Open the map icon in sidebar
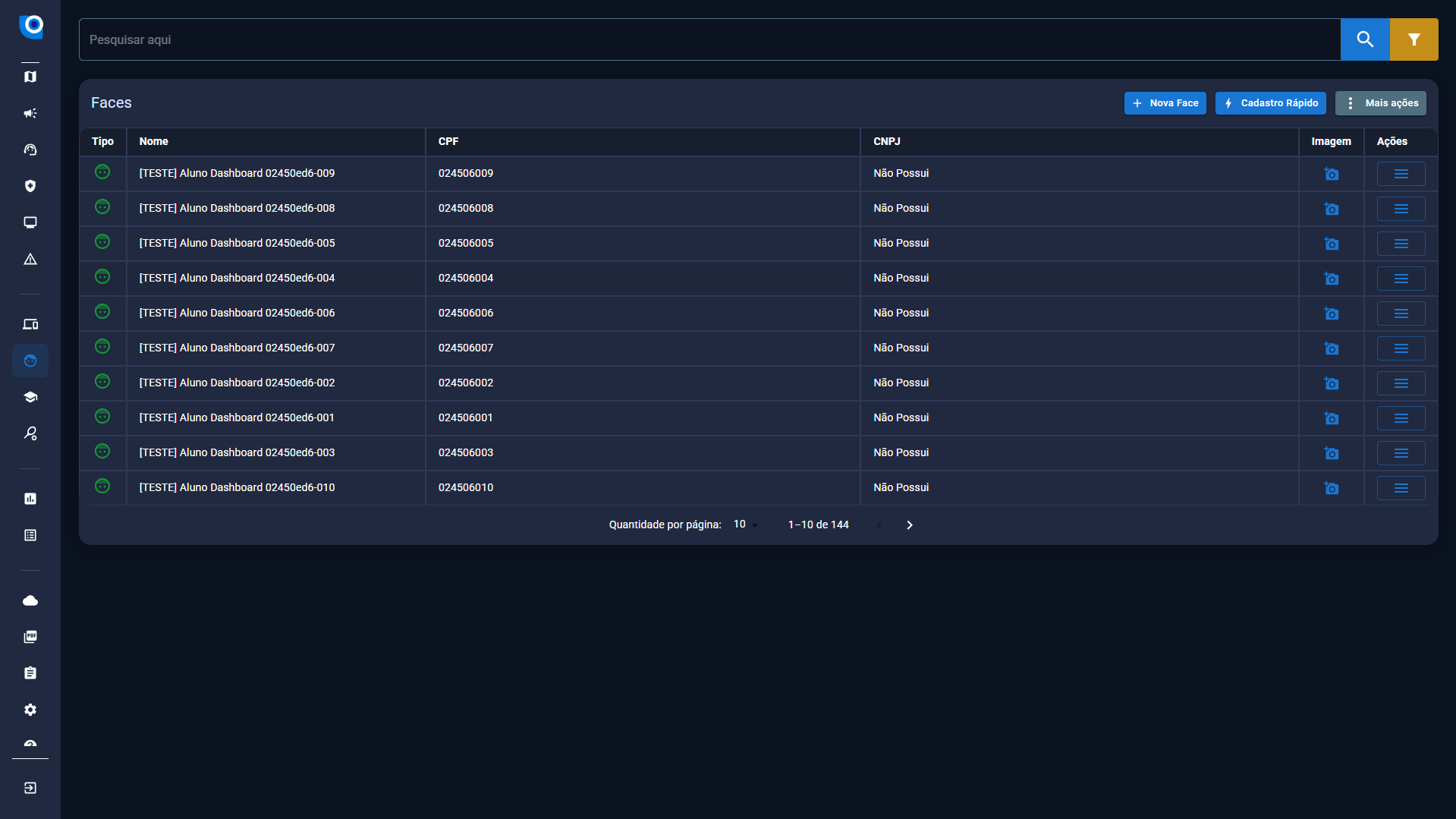Screen dimensions: 1456x819 pyautogui.click(x=30, y=77)
